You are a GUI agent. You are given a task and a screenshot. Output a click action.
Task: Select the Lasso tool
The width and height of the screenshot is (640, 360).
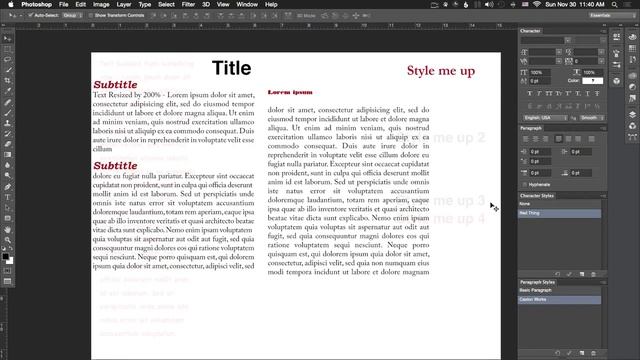[7, 60]
